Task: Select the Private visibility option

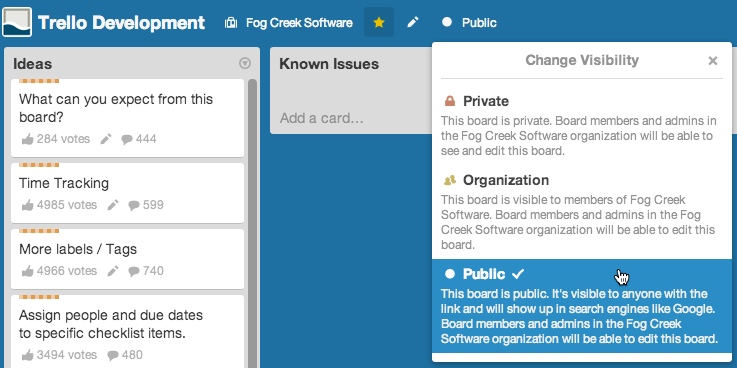Action: click(582, 125)
